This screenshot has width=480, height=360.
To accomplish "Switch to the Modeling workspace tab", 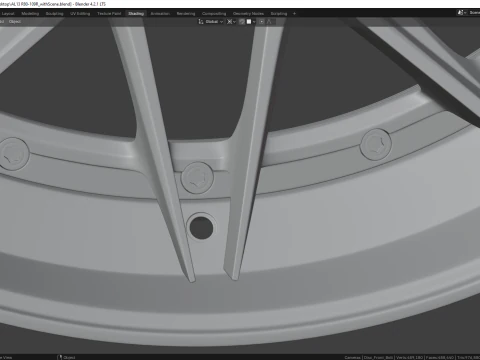I will [x=30, y=14].
